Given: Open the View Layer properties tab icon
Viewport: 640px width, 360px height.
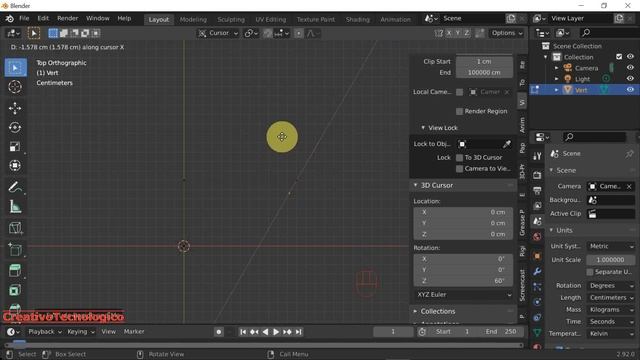Looking at the screenshot, I should 537,206.
